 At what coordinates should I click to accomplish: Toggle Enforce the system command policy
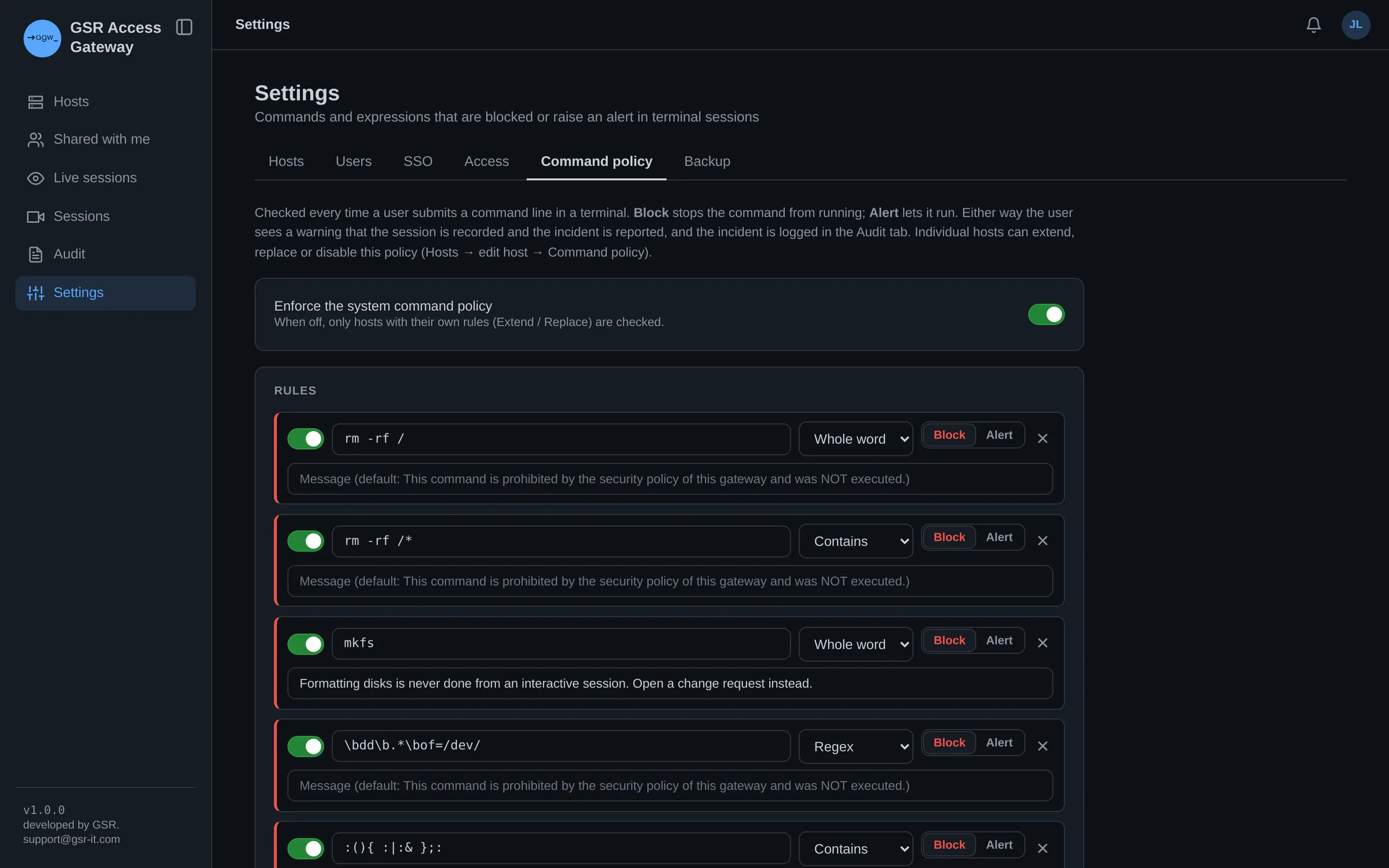[x=1046, y=314]
